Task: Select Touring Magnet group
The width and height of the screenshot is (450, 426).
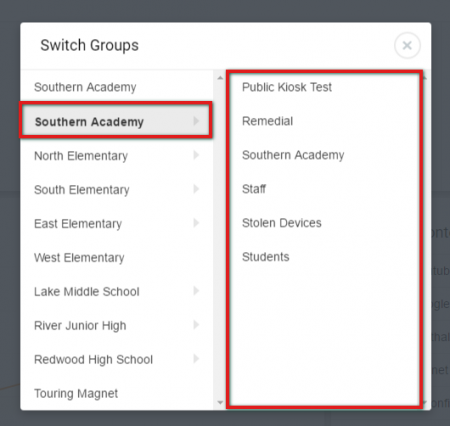Action: [117, 394]
